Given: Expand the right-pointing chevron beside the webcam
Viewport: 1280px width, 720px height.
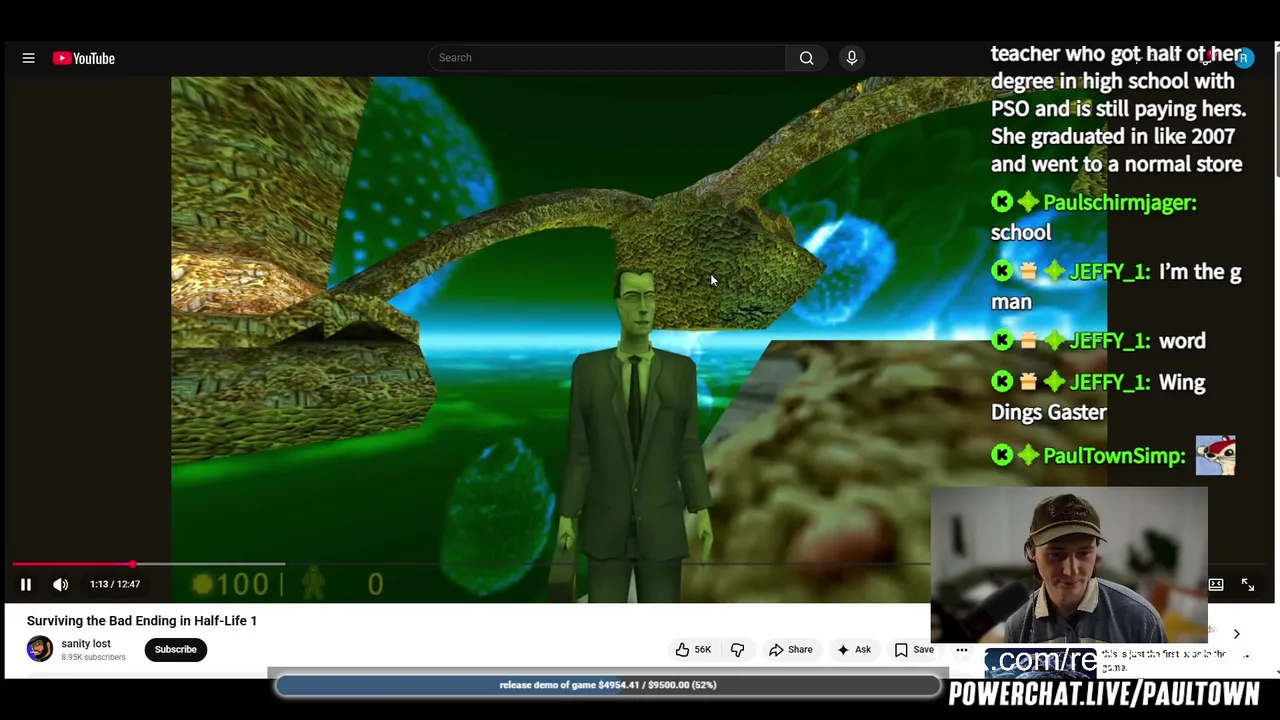Looking at the screenshot, I should 1237,634.
